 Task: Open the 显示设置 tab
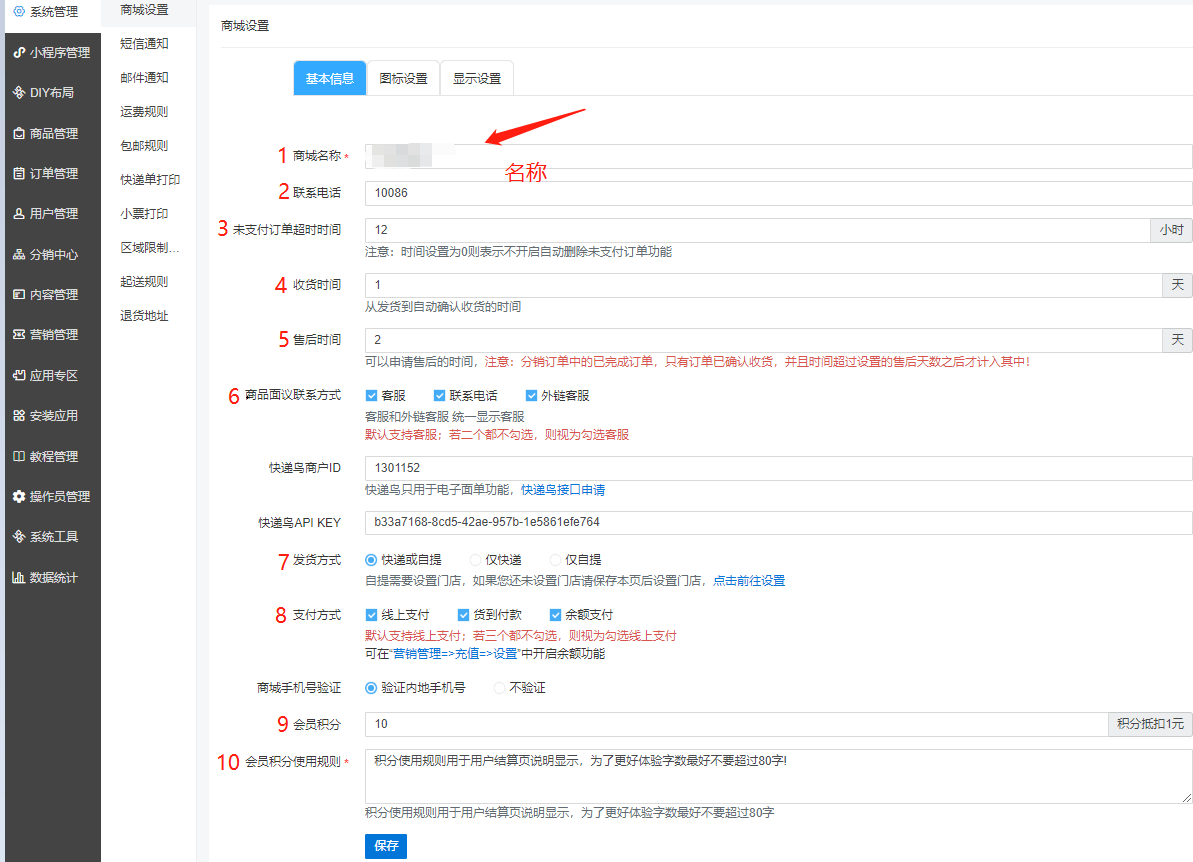tap(476, 79)
